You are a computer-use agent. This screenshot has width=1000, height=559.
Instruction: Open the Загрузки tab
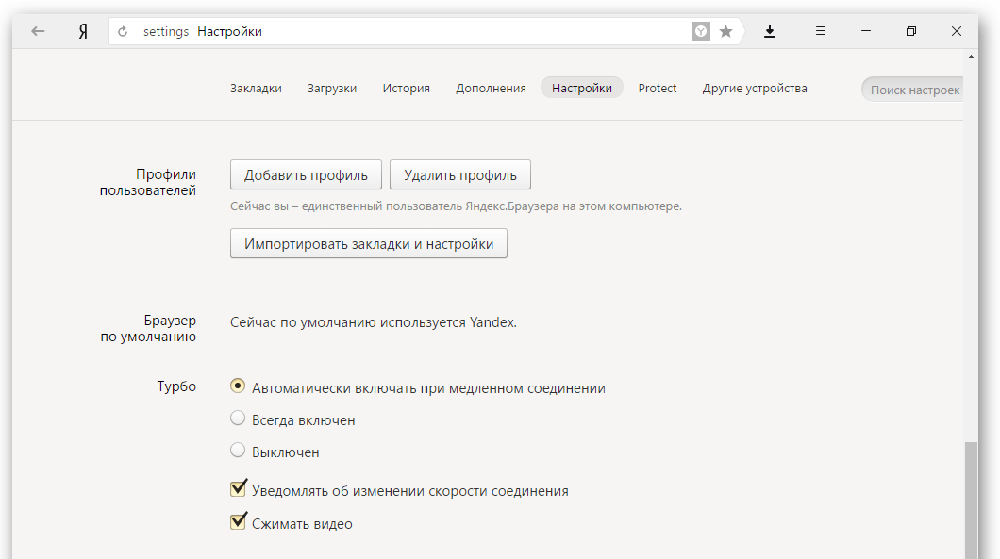(x=332, y=88)
